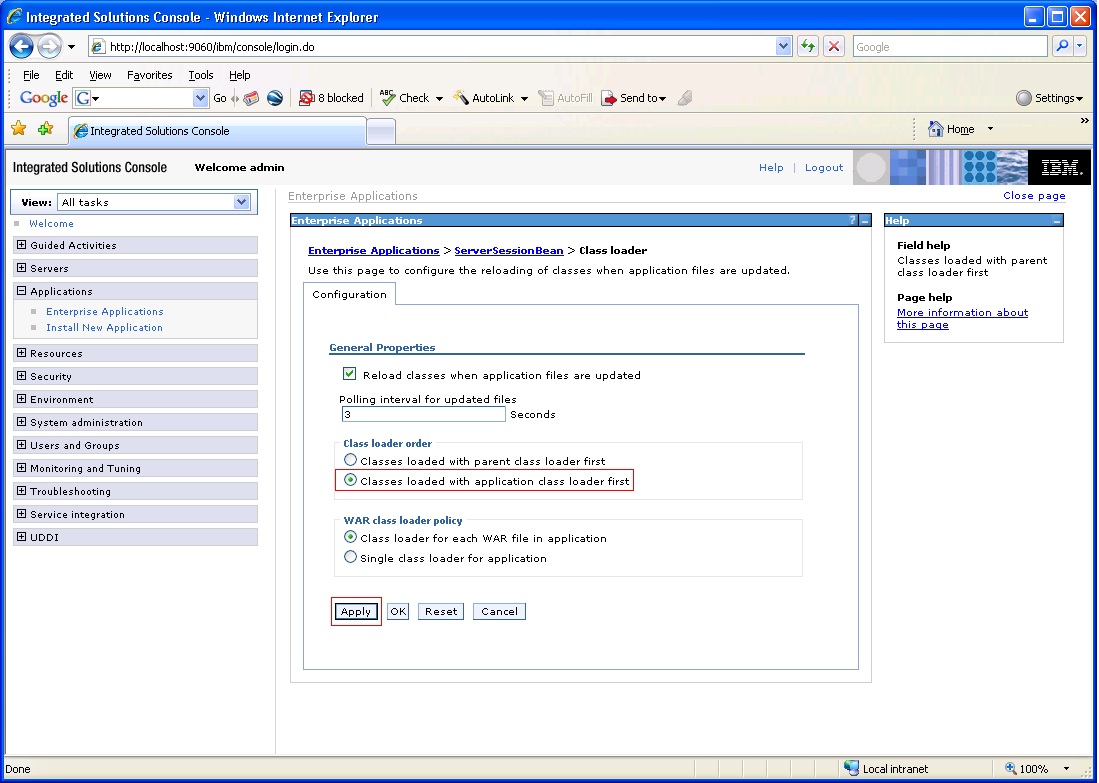Screen dimensions: 1099x783
Task: Expand the Troubleshooting navigation section
Action: [x=22, y=491]
